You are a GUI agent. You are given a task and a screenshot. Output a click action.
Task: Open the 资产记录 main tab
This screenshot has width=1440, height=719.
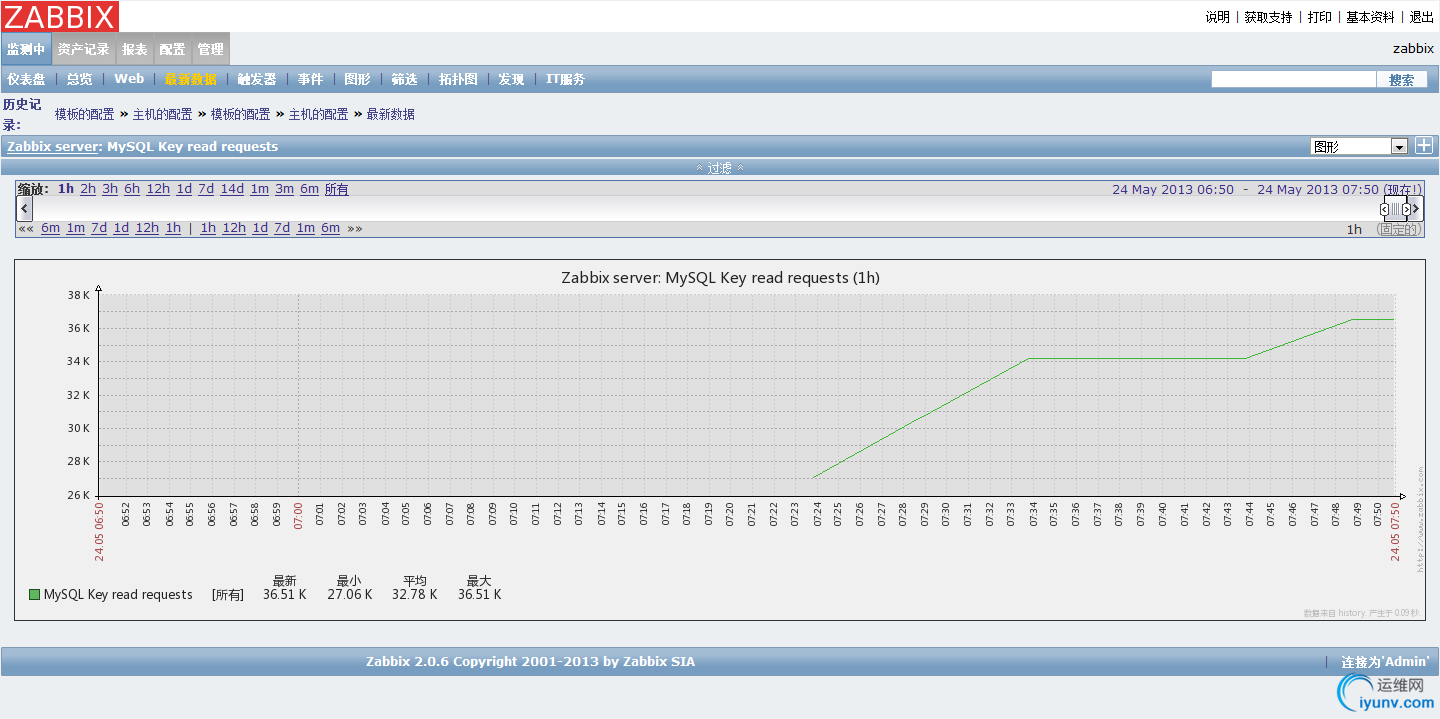tap(83, 49)
